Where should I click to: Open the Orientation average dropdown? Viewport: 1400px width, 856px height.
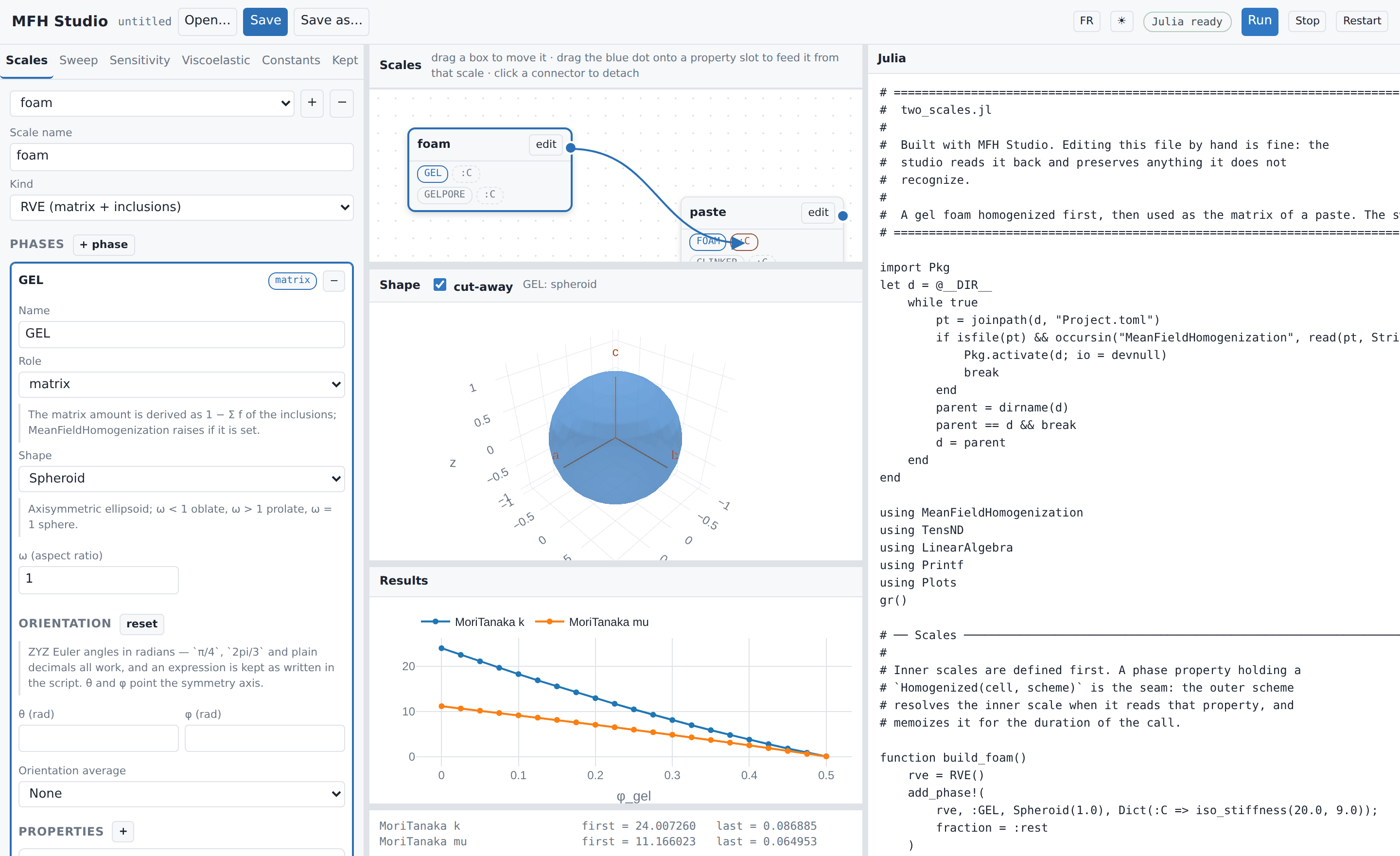tap(182, 793)
